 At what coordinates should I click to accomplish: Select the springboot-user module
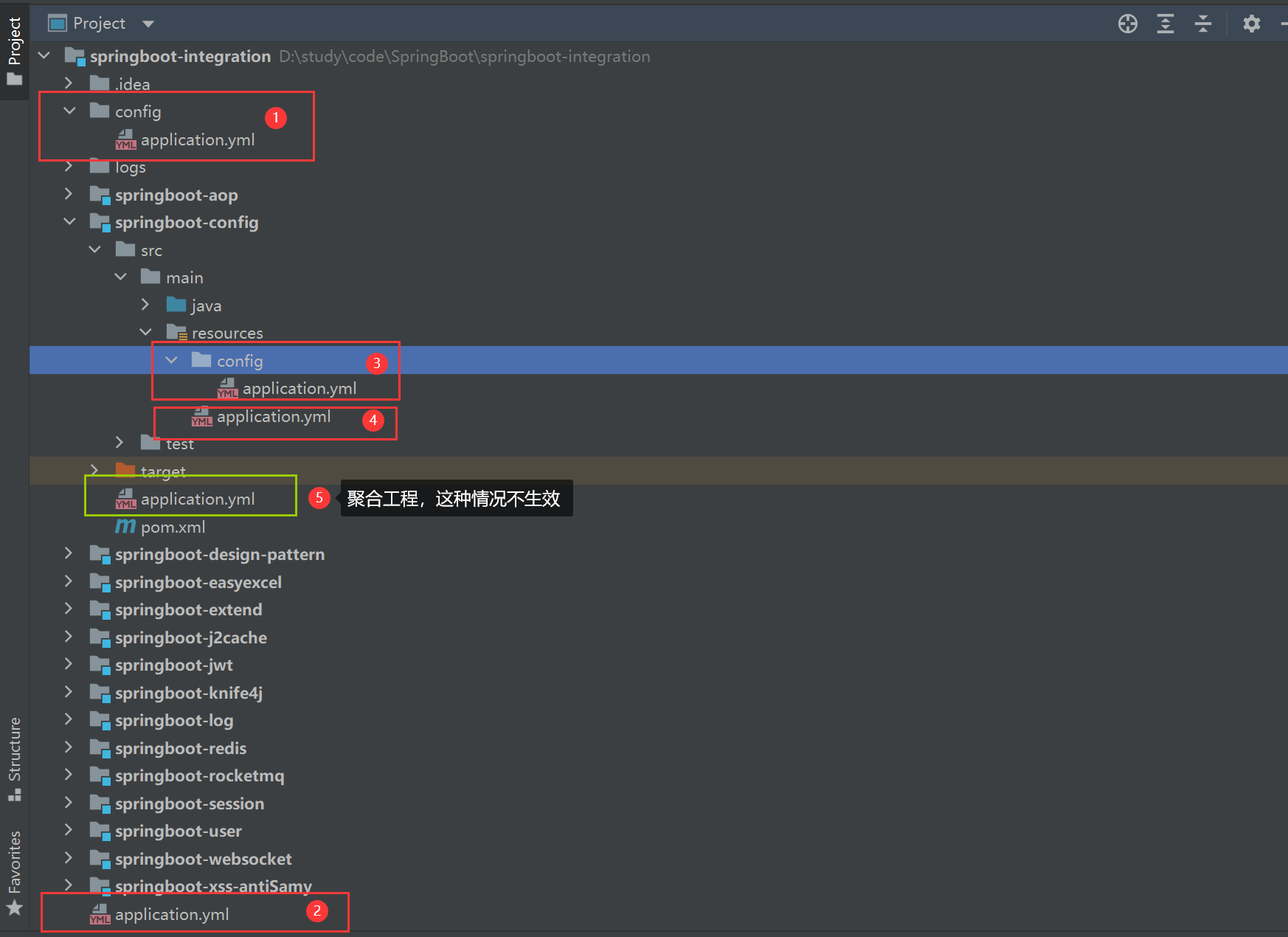(179, 831)
